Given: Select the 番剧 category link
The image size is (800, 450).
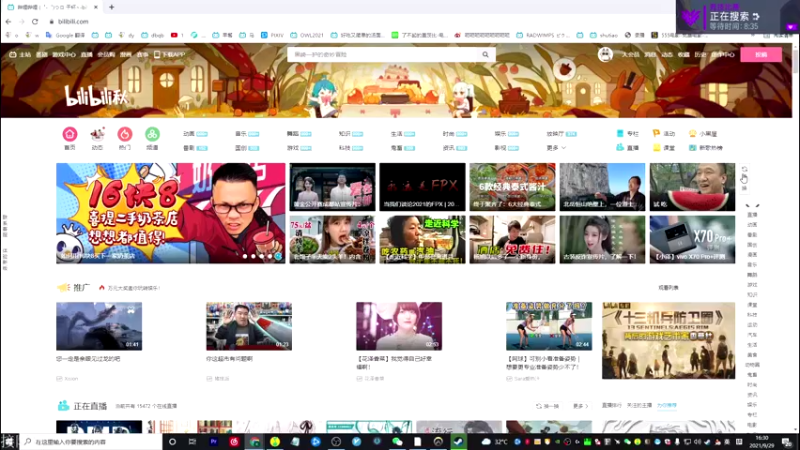Looking at the screenshot, I should pyautogui.click(x=189, y=148).
